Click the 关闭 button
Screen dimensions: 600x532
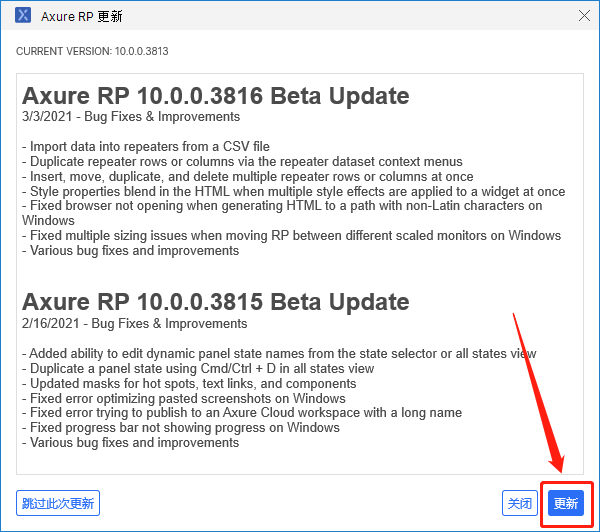click(x=520, y=503)
